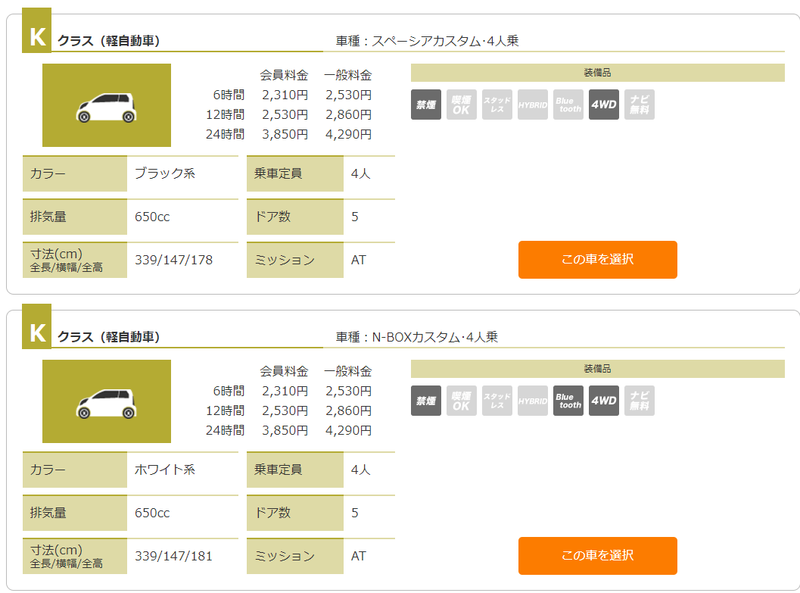
Task: Click the 車種：N-BOXカスタム·4人乗 title
Action: click(417, 337)
